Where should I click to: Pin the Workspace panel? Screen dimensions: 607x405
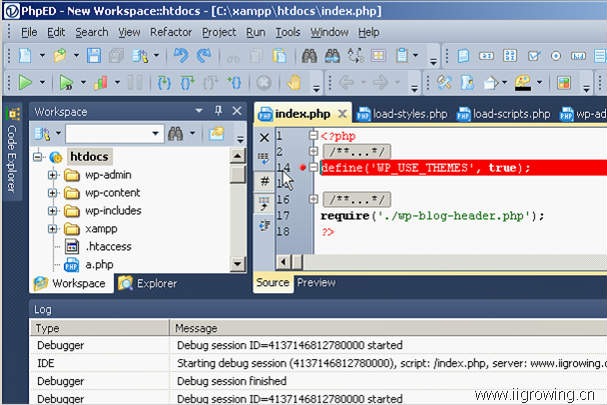pos(218,111)
